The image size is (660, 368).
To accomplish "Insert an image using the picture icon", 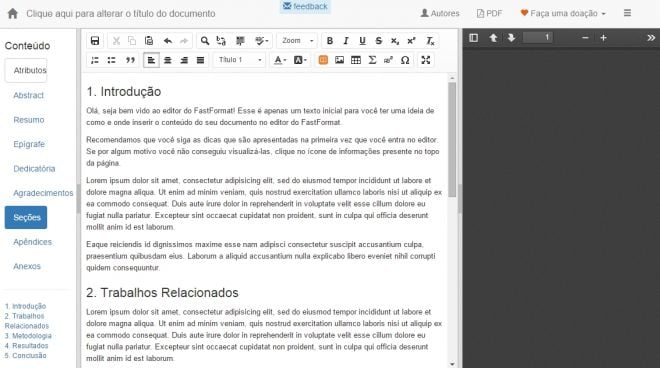I will (x=339, y=60).
